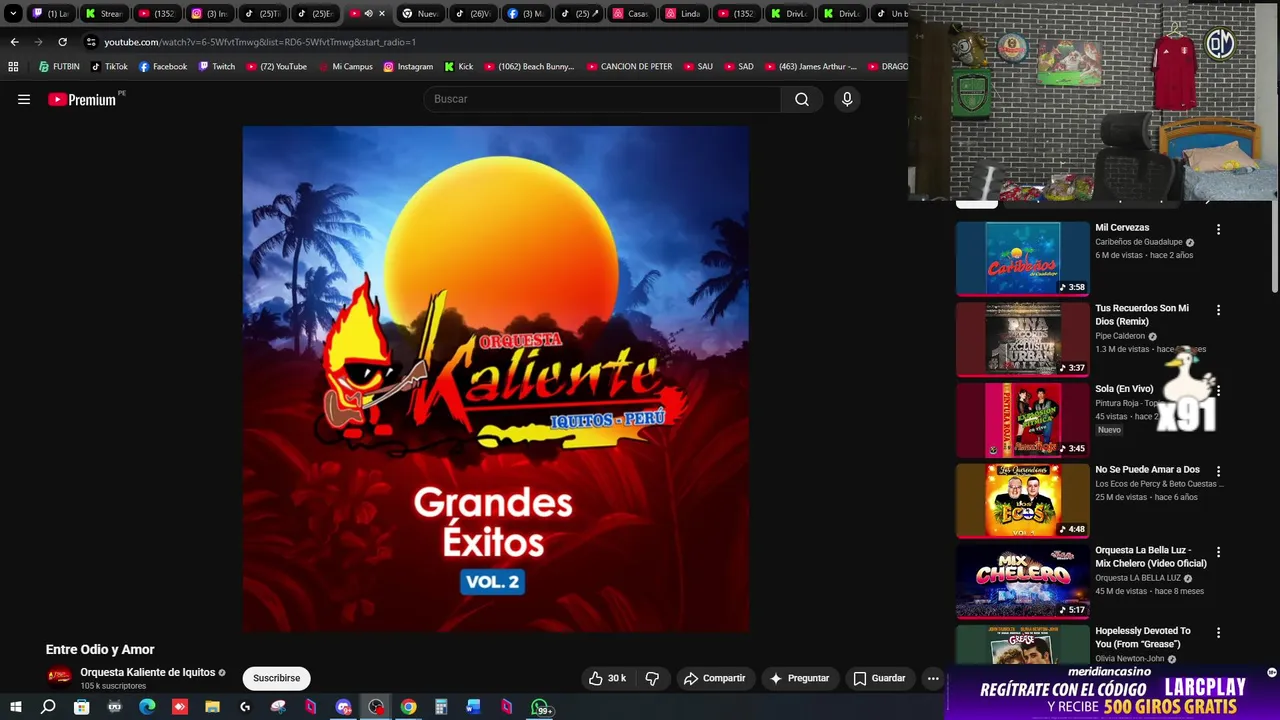Image resolution: width=1280 pixels, height=720 pixels.
Task: Open Microsoft Store from the taskbar
Action: [81, 707]
